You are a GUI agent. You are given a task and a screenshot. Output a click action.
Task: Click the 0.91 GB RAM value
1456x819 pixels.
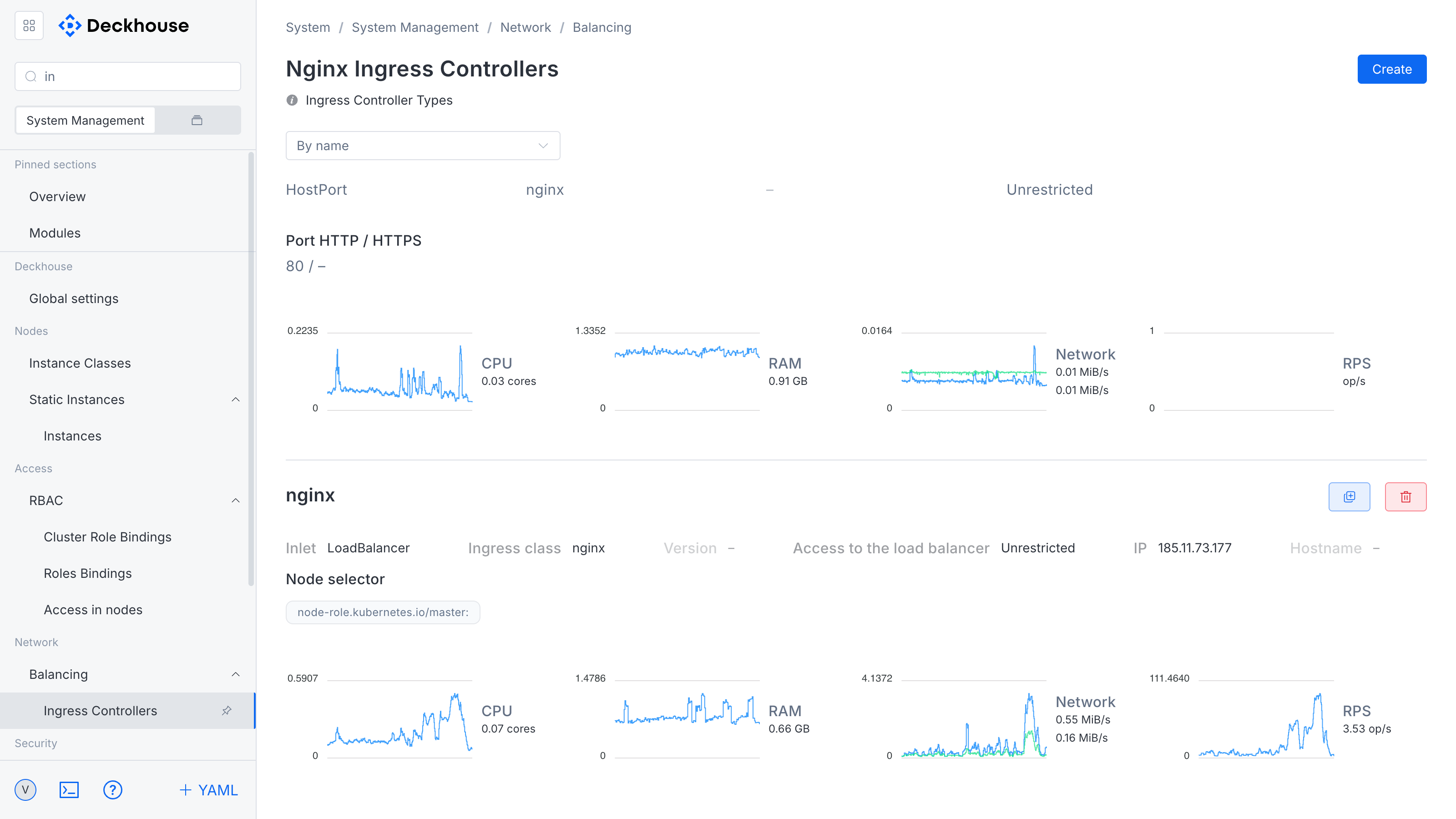click(x=788, y=381)
